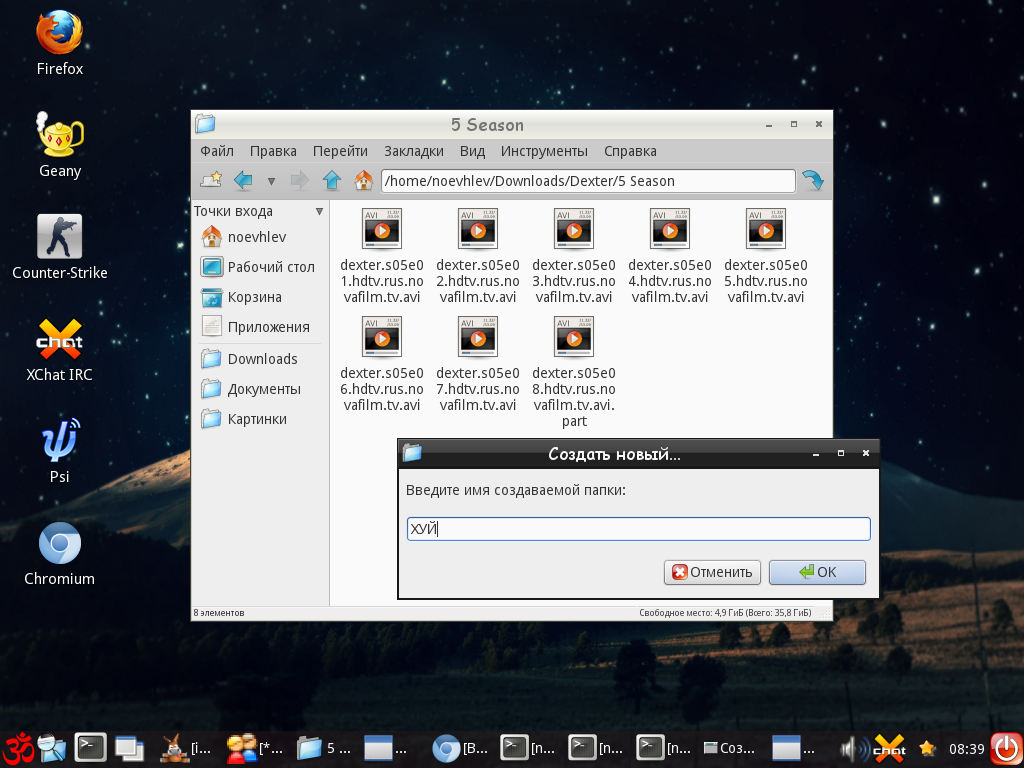
Task: Click the back arrow in the file manager toolbar
Action: pyautogui.click(x=242, y=181)
